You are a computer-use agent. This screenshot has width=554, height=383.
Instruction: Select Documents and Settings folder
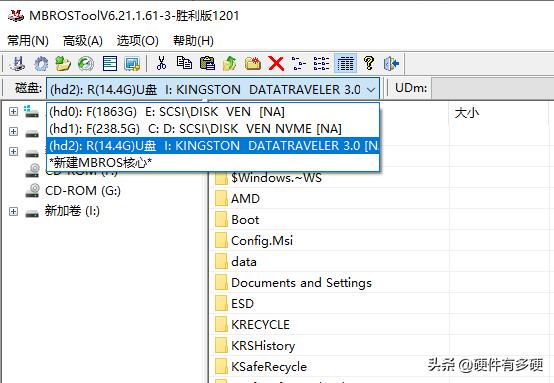(x=301, y=283)
